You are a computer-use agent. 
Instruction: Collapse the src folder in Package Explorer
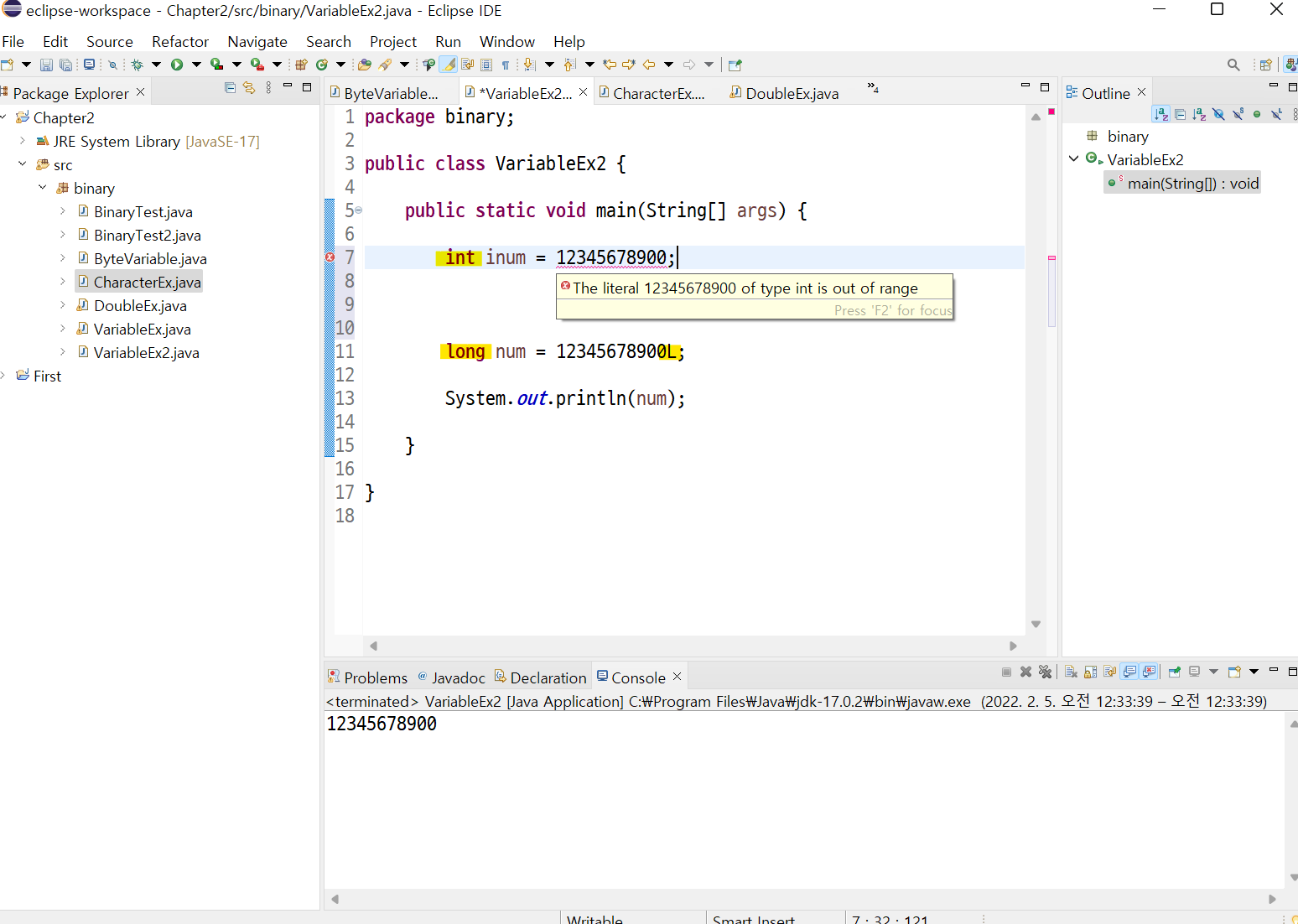pyautogui.click(x=23, y=164)
